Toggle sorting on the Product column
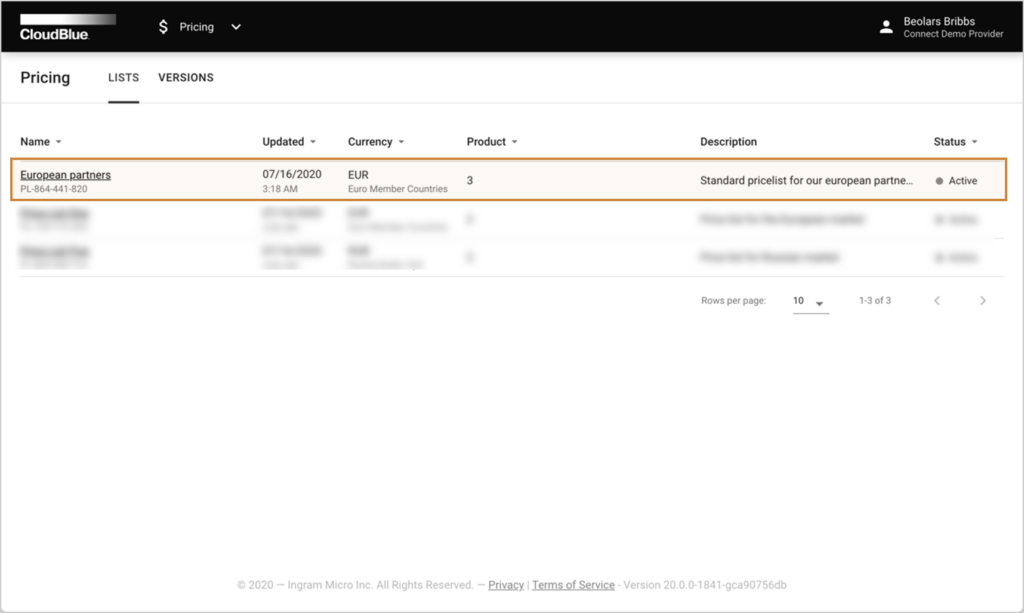Viewport: 1024px width, 613px height. point(516,141)
